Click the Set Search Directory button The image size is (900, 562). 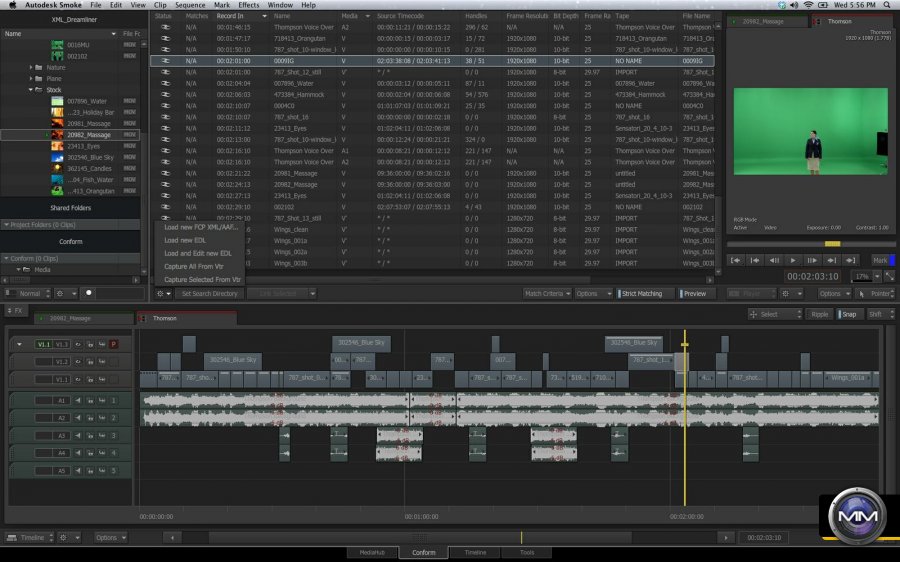[208, 294]
